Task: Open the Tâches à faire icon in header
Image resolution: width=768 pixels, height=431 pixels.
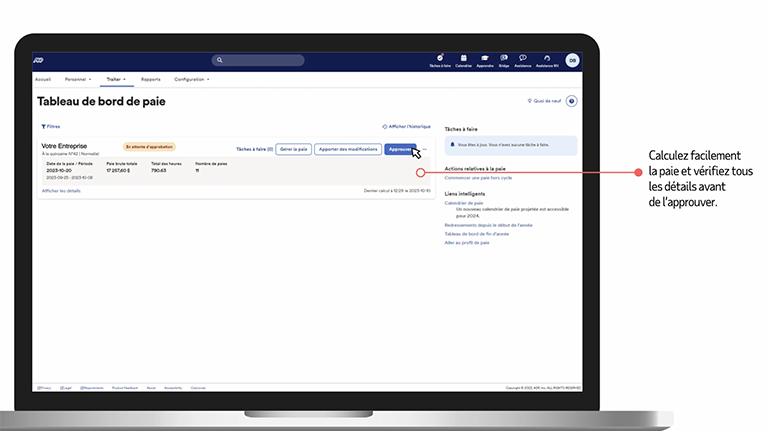Action: click(440, 58)
